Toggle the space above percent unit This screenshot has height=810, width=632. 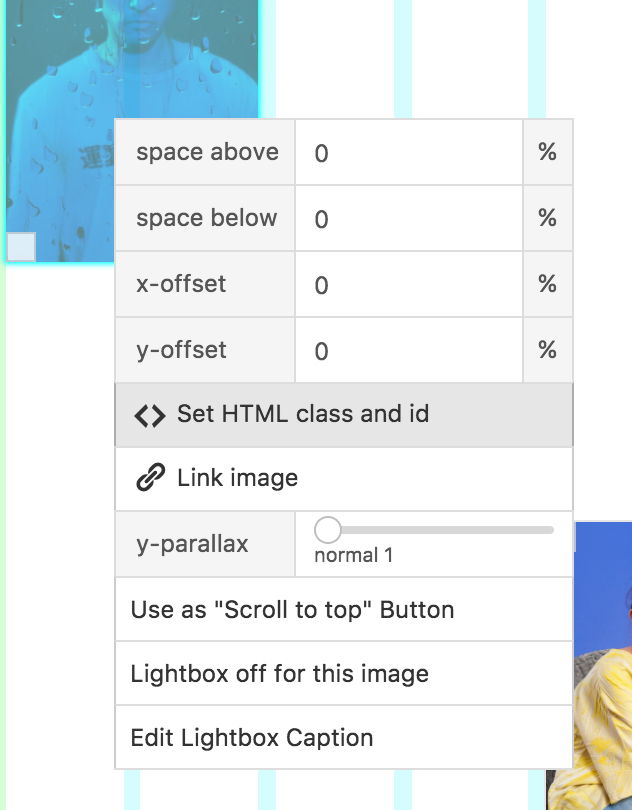(547, 153)
